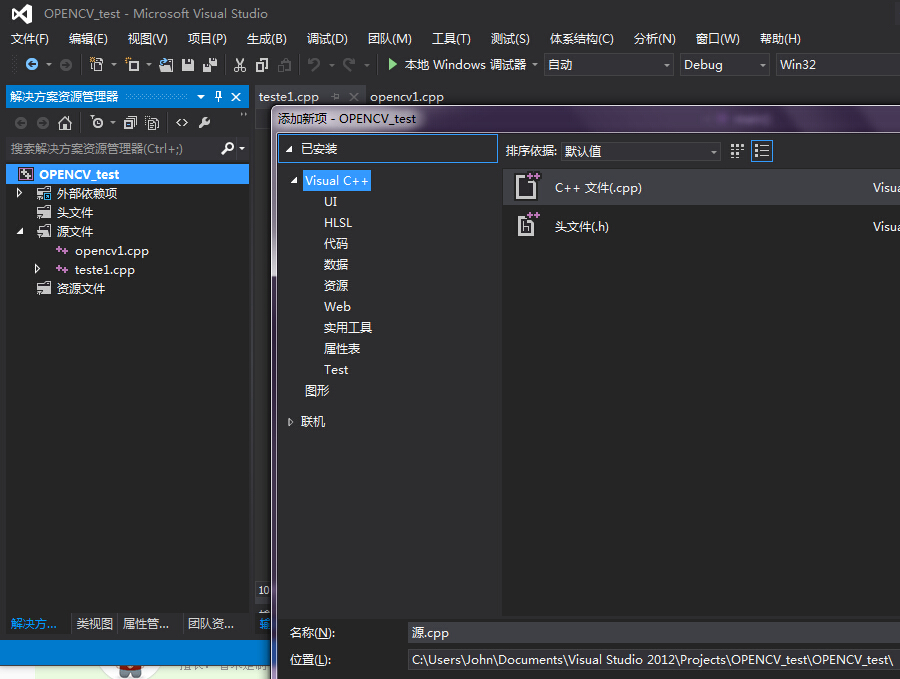Viewport: 900px width, 679px height.
Task: Select the HLSL category in dialog
Action: click(x=338, y=223)
